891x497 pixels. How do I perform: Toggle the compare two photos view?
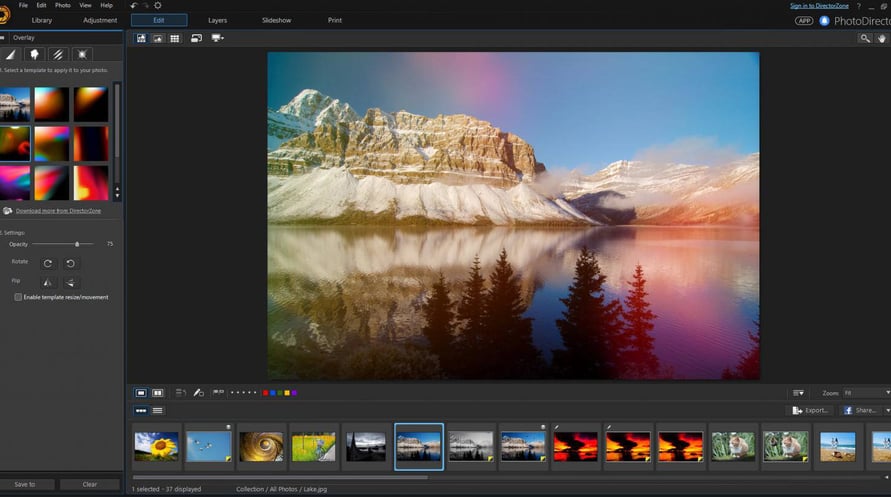[x=157, y=393]
